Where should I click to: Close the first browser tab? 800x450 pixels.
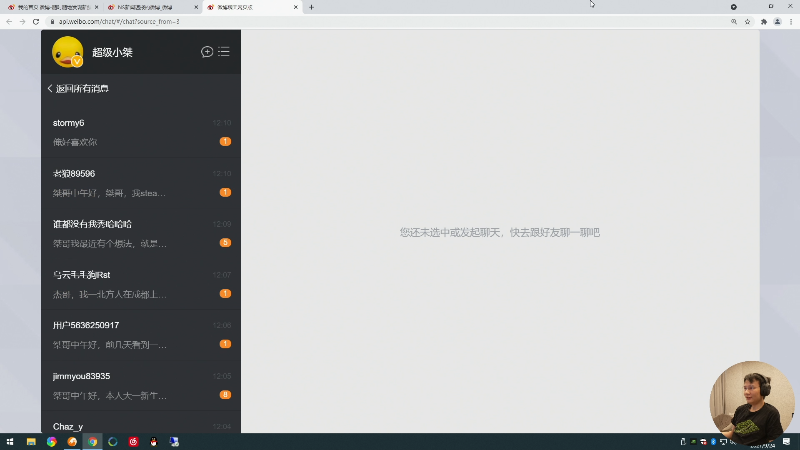point(96,7)
